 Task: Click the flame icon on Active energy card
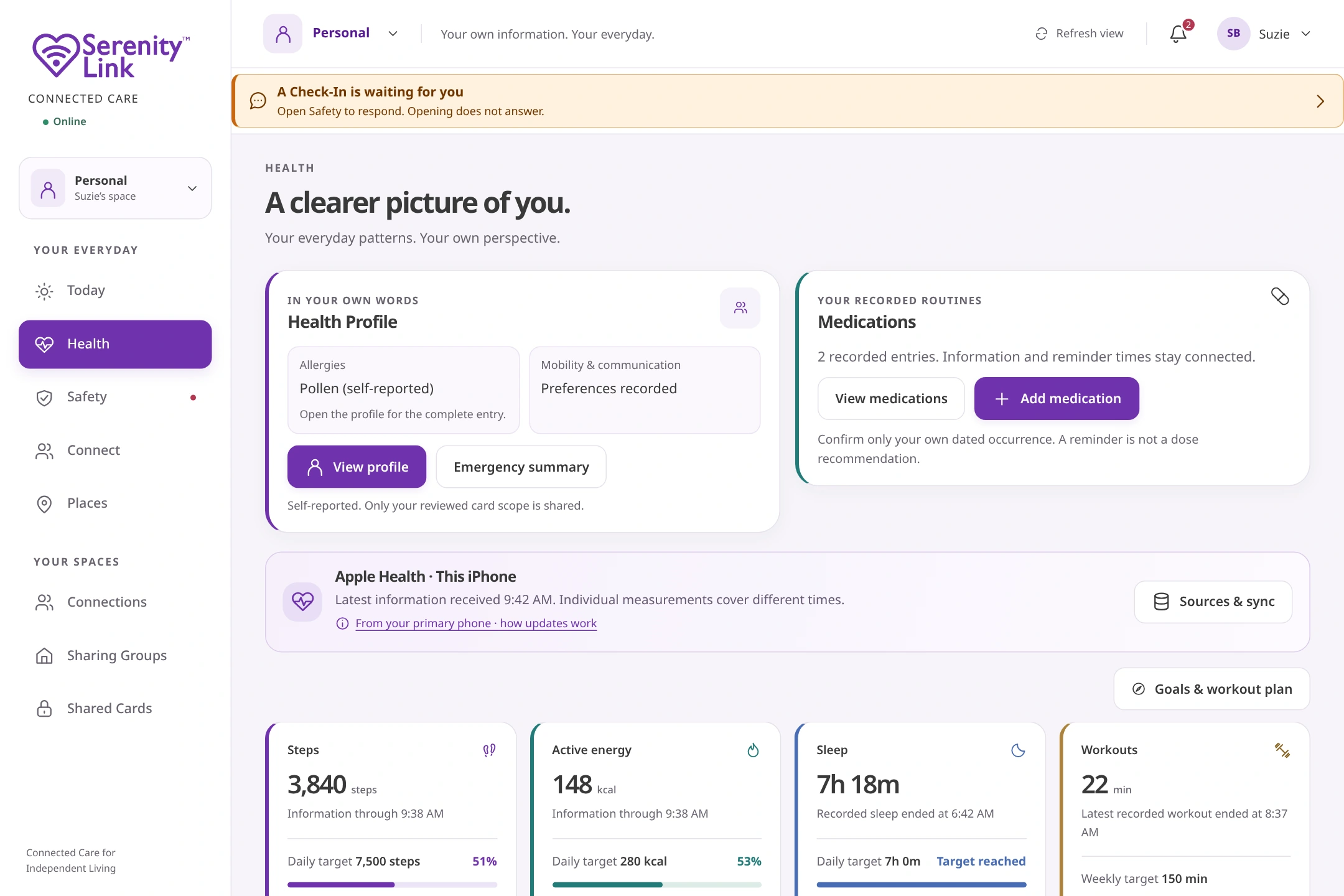[x=753, y=750]
